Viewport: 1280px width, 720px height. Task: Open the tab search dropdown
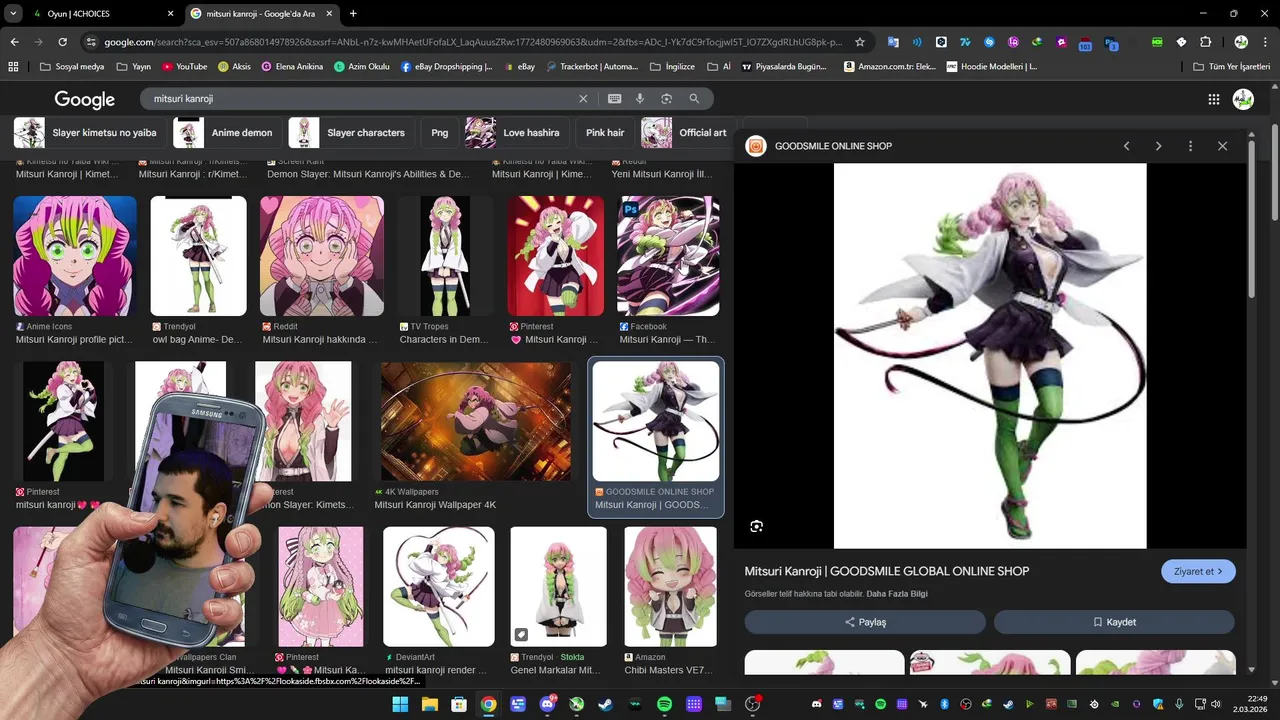coord(13,14)
